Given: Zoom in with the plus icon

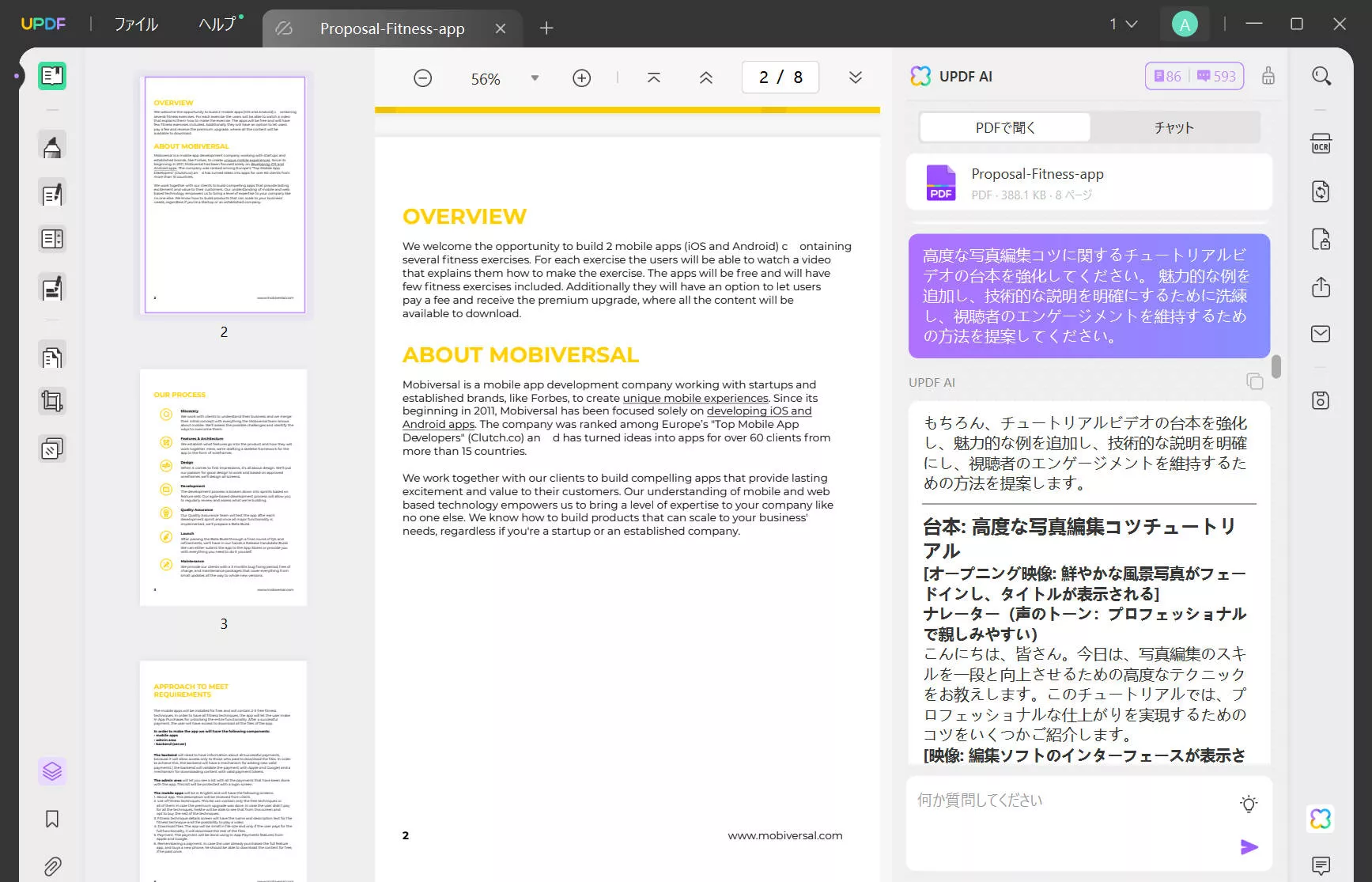Looking at the screenshot, I should [x=582, y=78].
